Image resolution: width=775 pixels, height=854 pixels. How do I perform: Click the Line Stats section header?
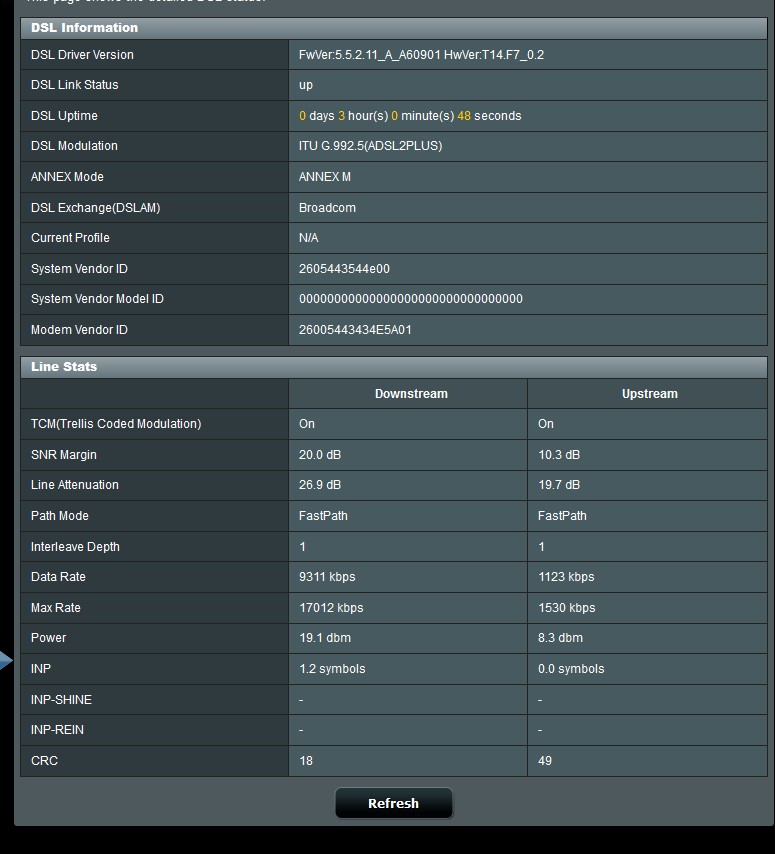(x=64, y=367)
